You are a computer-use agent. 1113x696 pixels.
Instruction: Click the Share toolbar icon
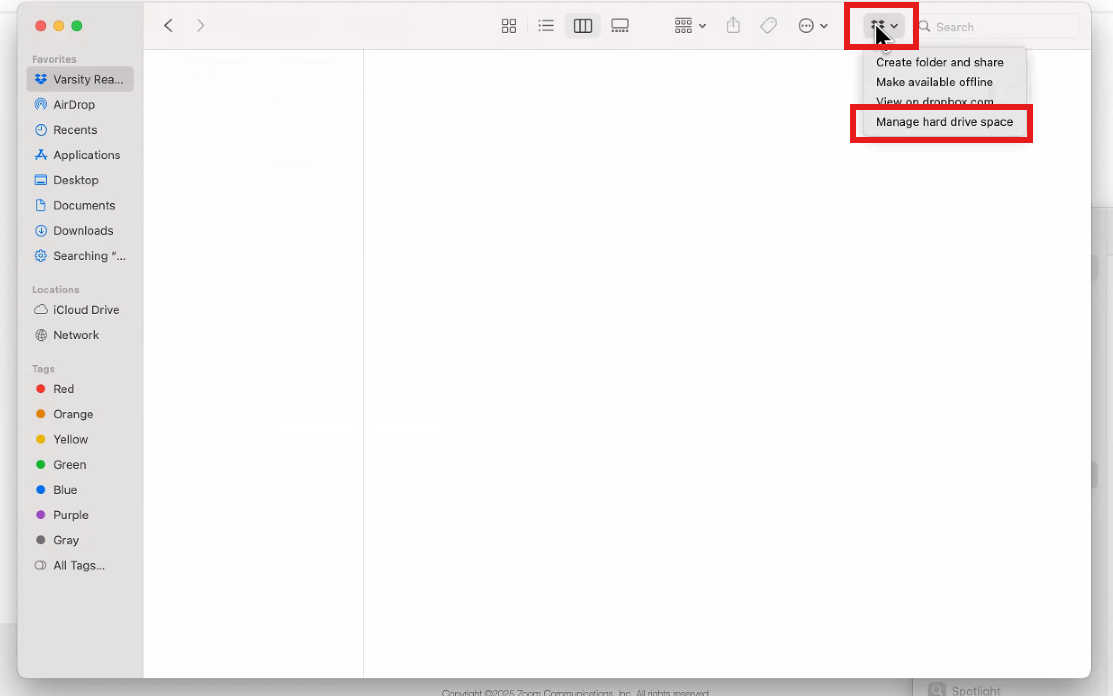[x=733, y=26]
